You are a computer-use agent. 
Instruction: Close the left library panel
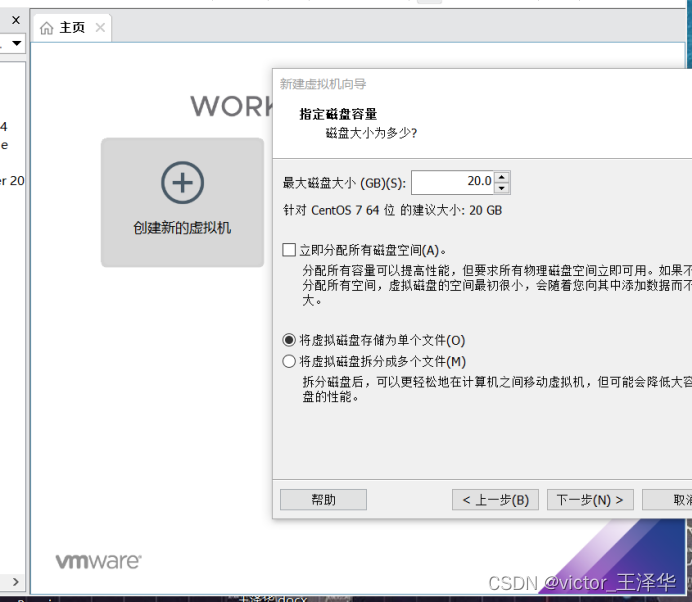pyautogui.click(x=16, y=20)
